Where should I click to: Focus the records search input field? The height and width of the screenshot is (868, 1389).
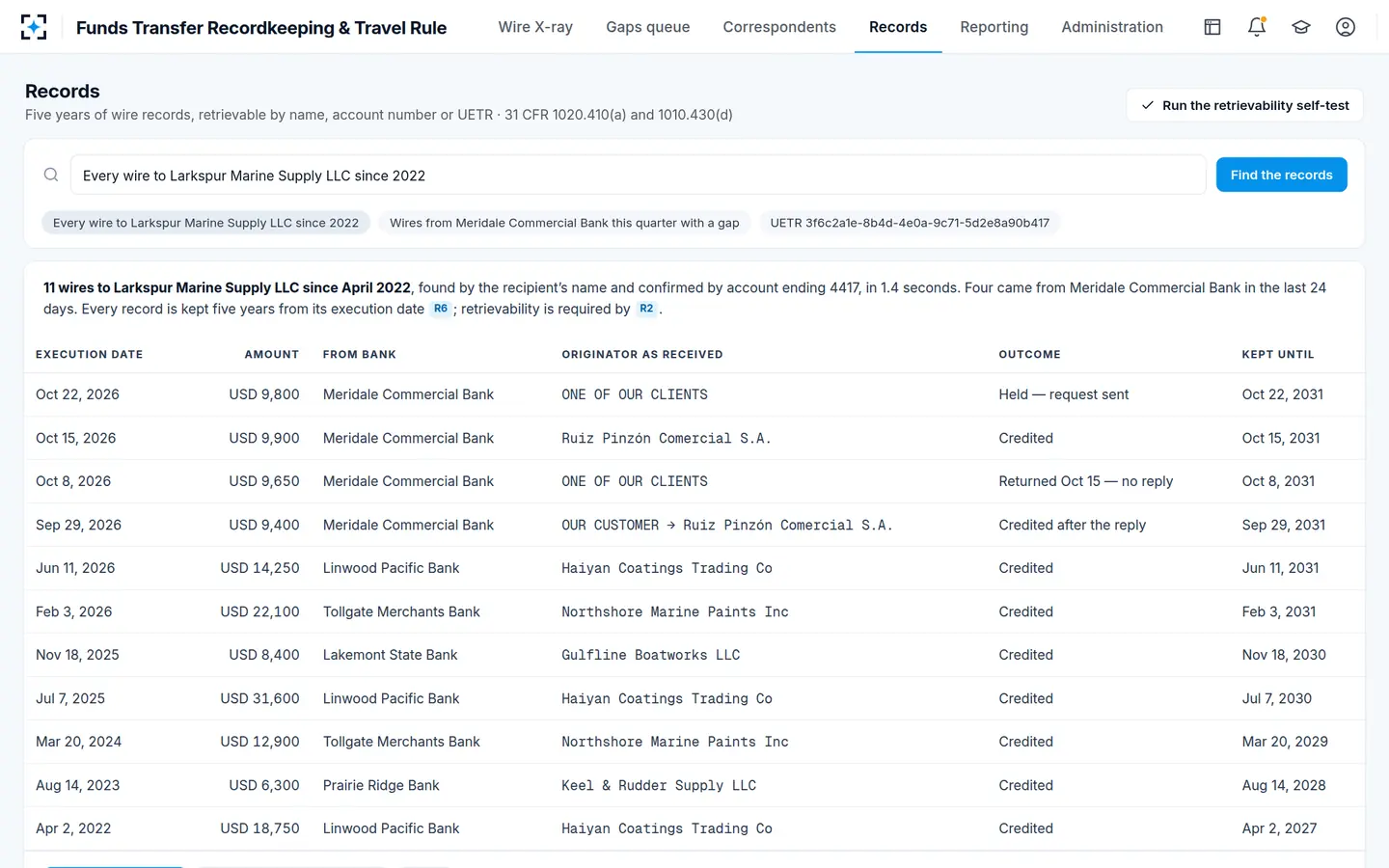(638, 176)
